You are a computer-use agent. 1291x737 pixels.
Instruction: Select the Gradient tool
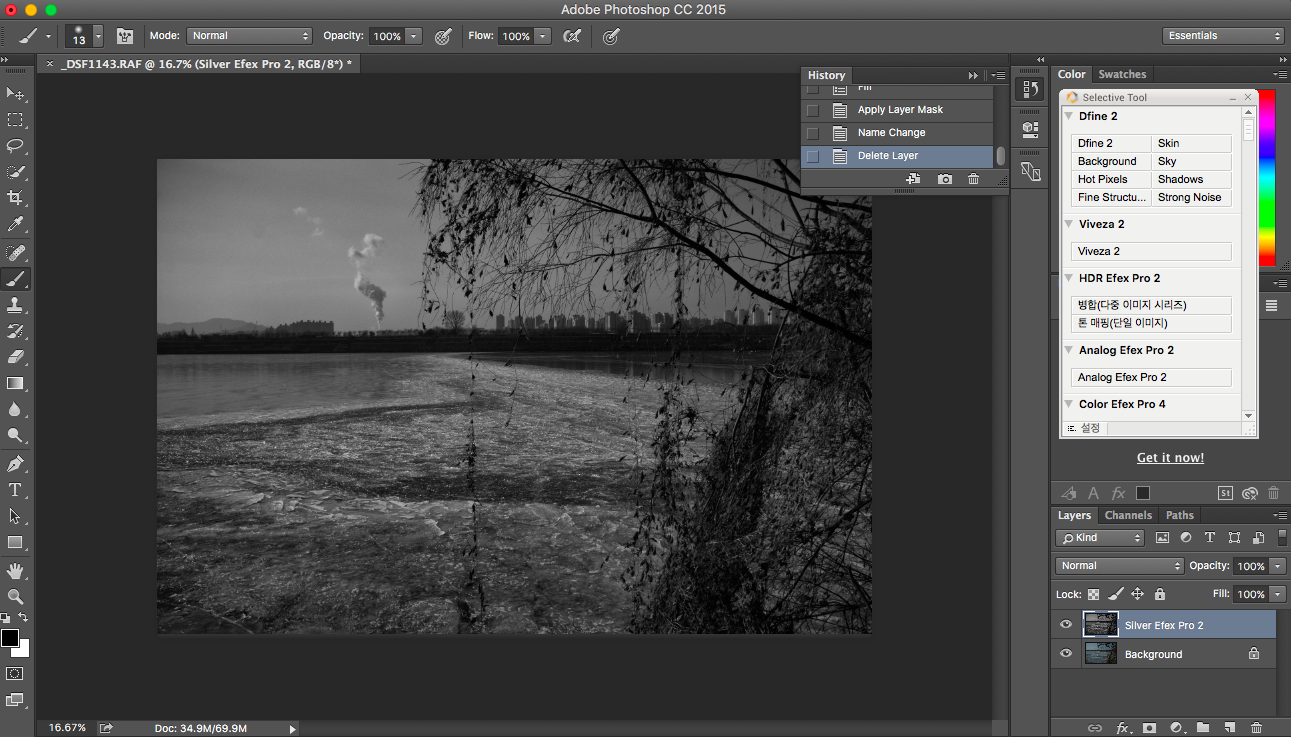coord(15,383)
